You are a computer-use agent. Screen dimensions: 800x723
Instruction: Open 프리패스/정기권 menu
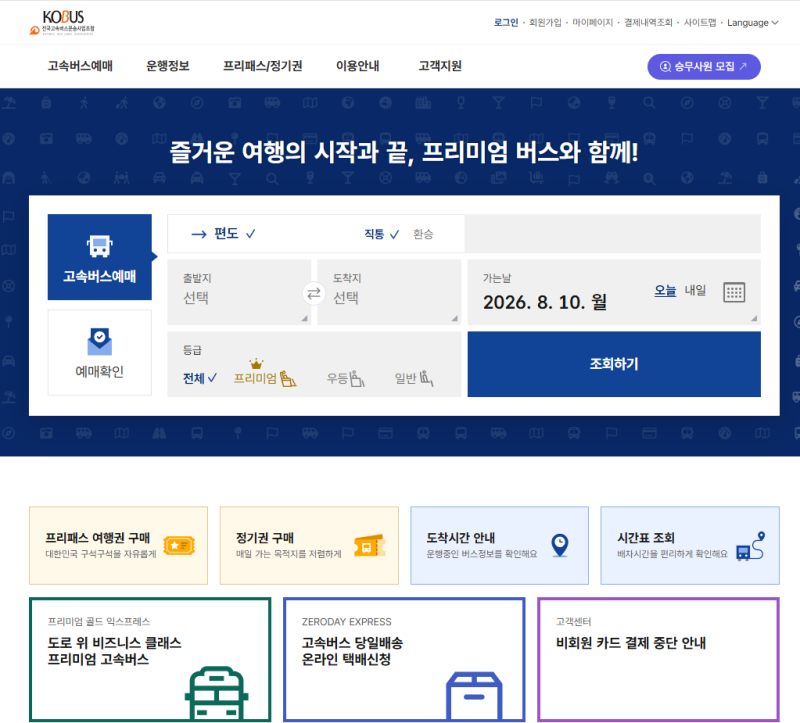click(263, 66)
